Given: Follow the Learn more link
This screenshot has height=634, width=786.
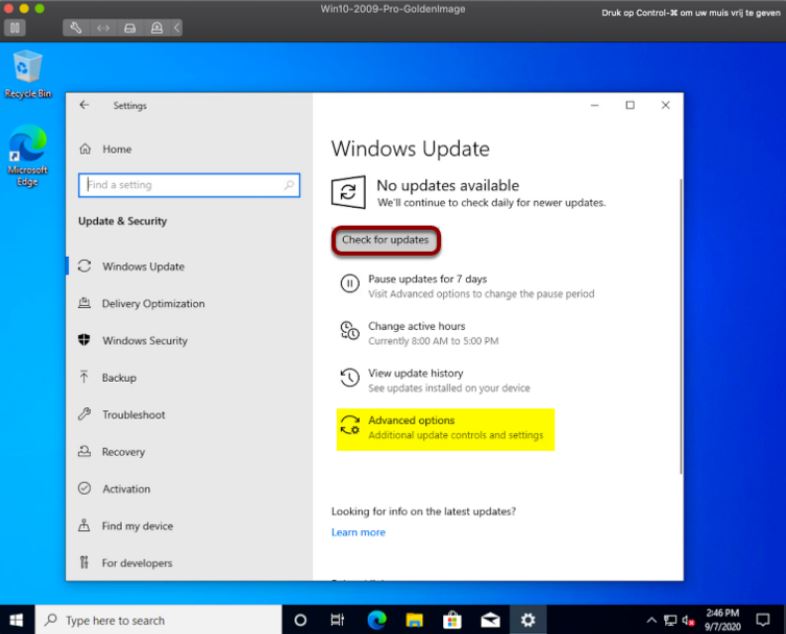Looking at the screenshot, I should click(358, 532).
